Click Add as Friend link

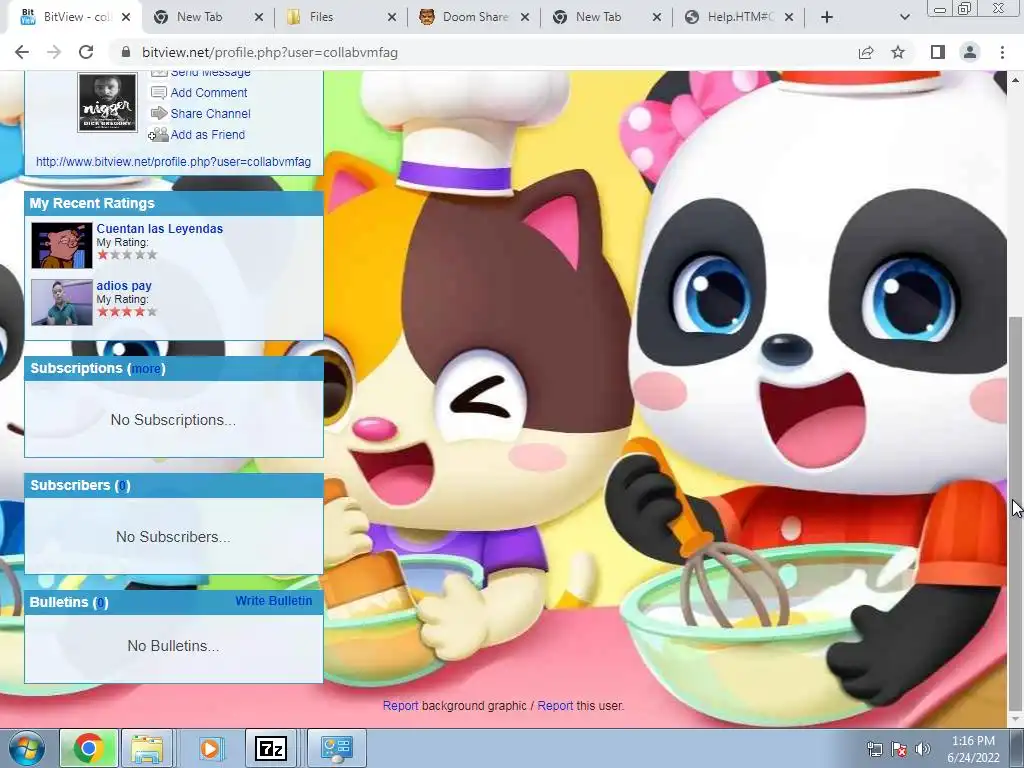[x=208, y=135]
